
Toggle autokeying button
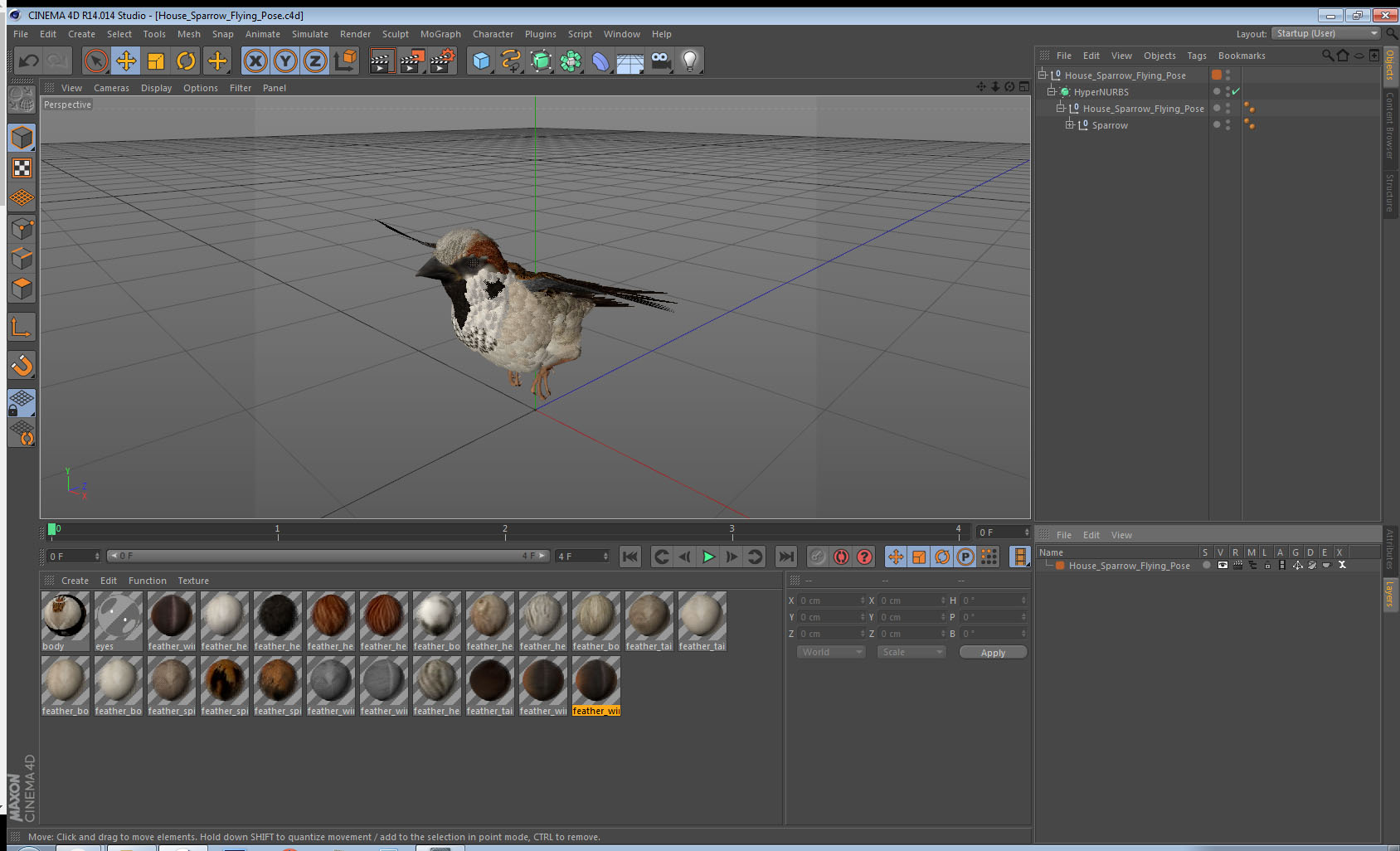[x=841, y=557]
